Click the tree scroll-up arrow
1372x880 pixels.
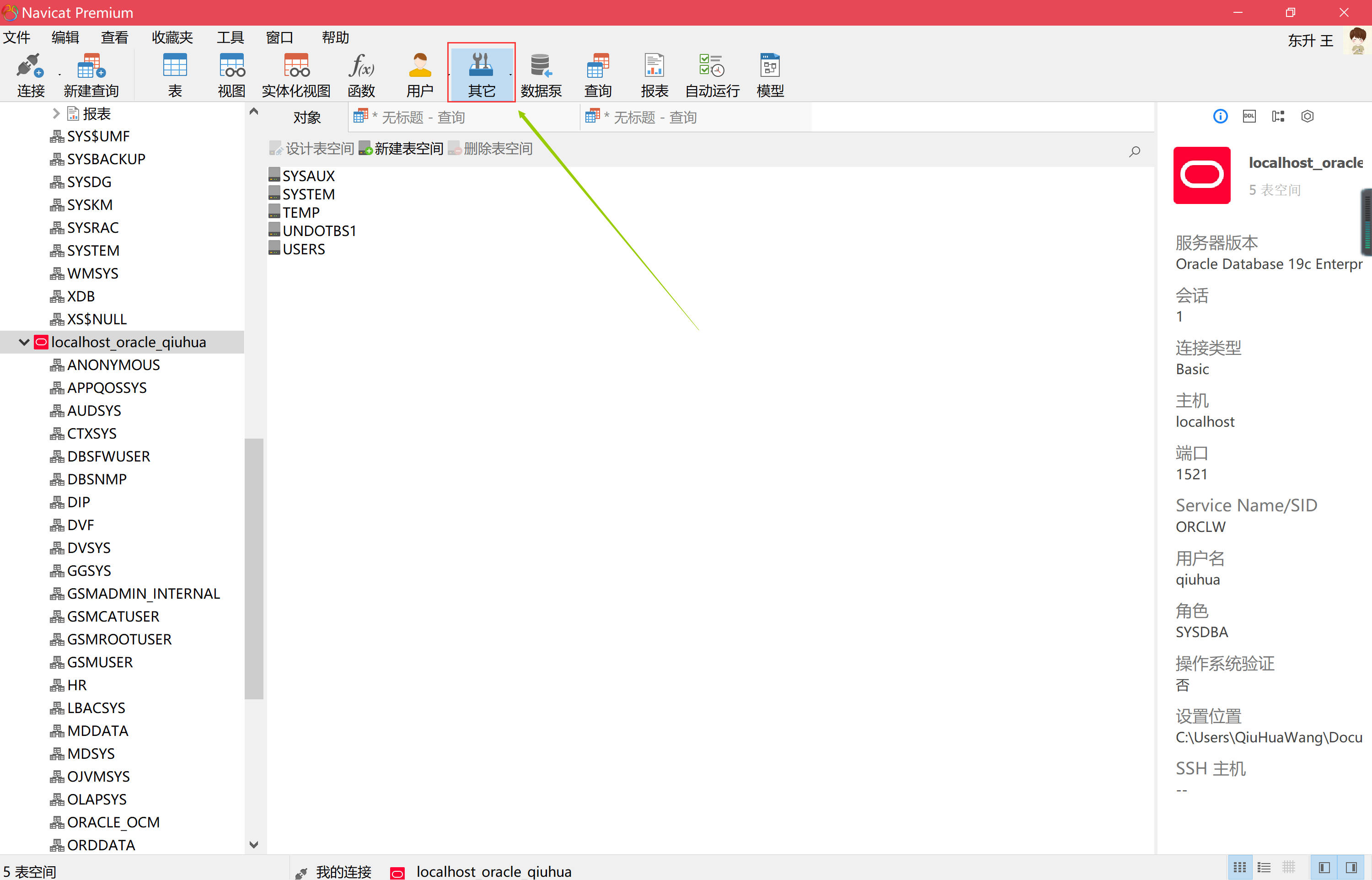pos(254,112)
